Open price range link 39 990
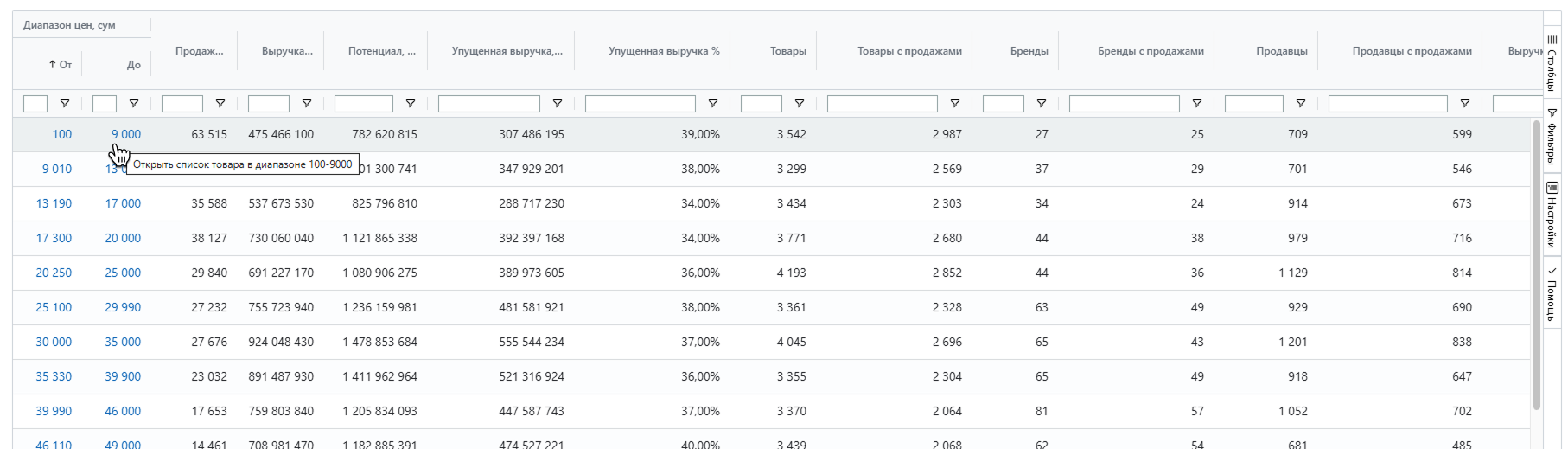Image resolution: width=1568 pixels, height=449 pixels. pos(54,411)
